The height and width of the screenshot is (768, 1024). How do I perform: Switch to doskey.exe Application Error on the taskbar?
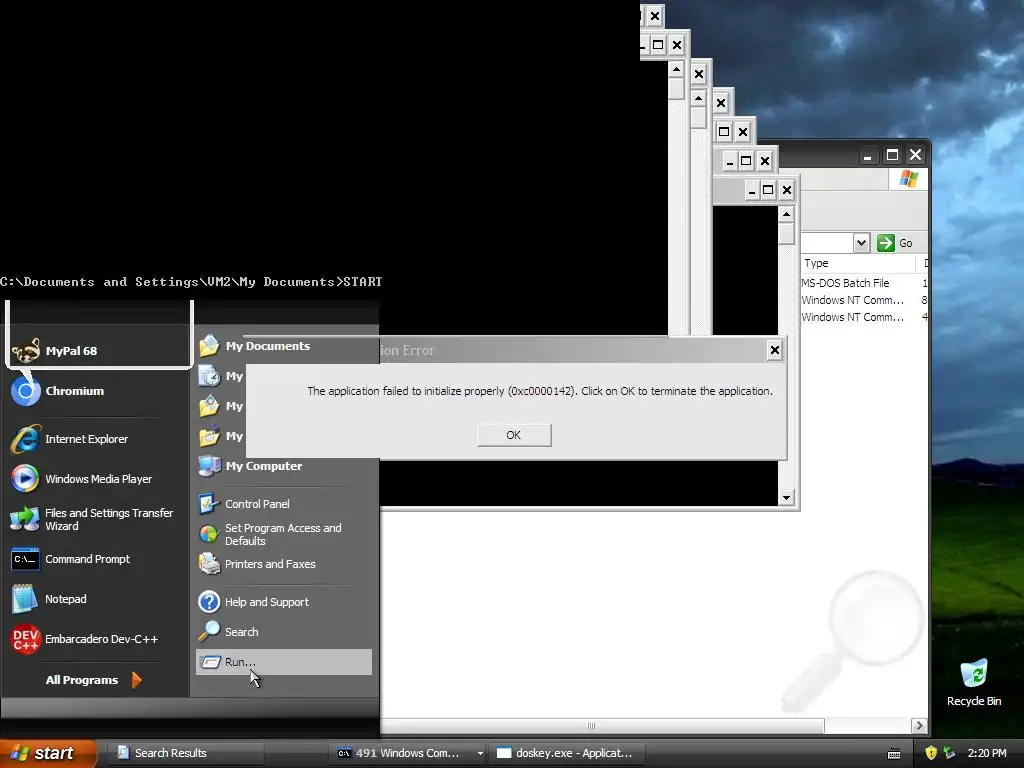568,753
